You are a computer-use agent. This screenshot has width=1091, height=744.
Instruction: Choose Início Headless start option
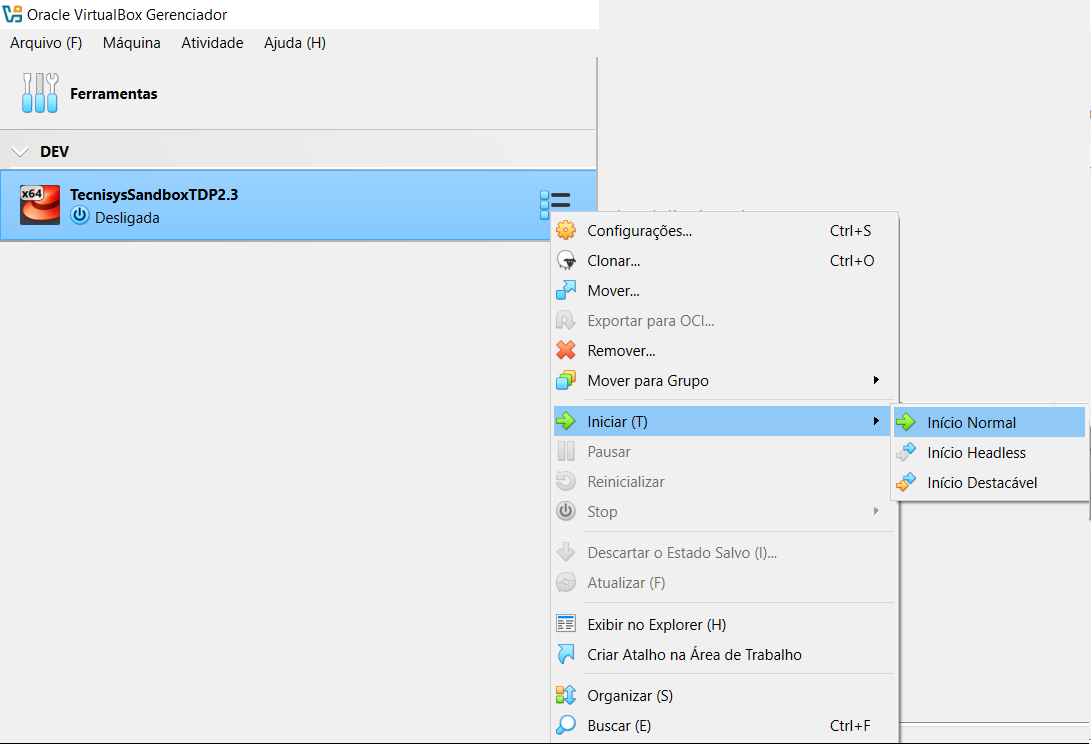click(989, 452)
